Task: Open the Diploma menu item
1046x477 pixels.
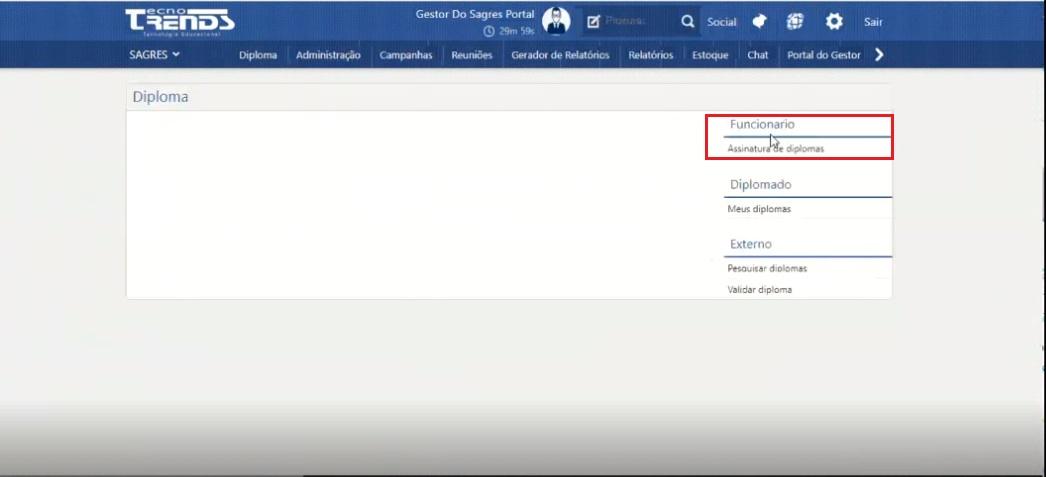Action: point(258,55)
